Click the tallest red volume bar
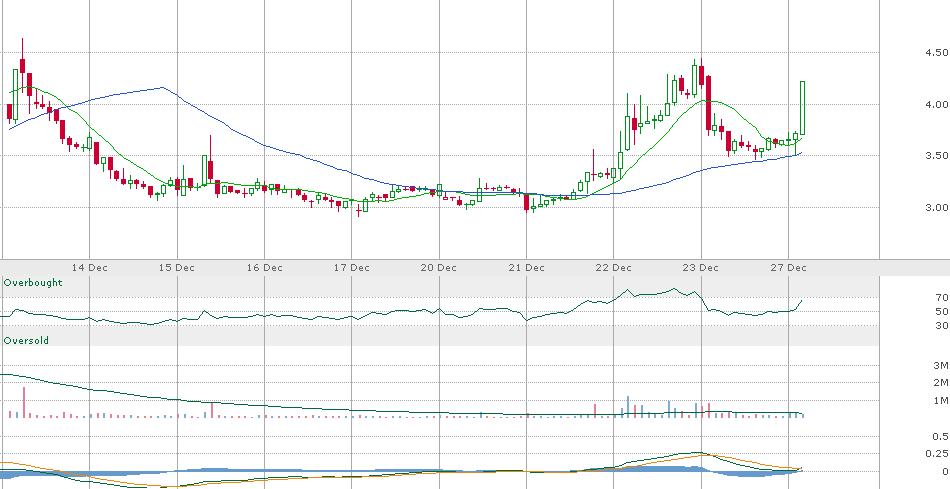The image size is (950, 489). (24, 402)
